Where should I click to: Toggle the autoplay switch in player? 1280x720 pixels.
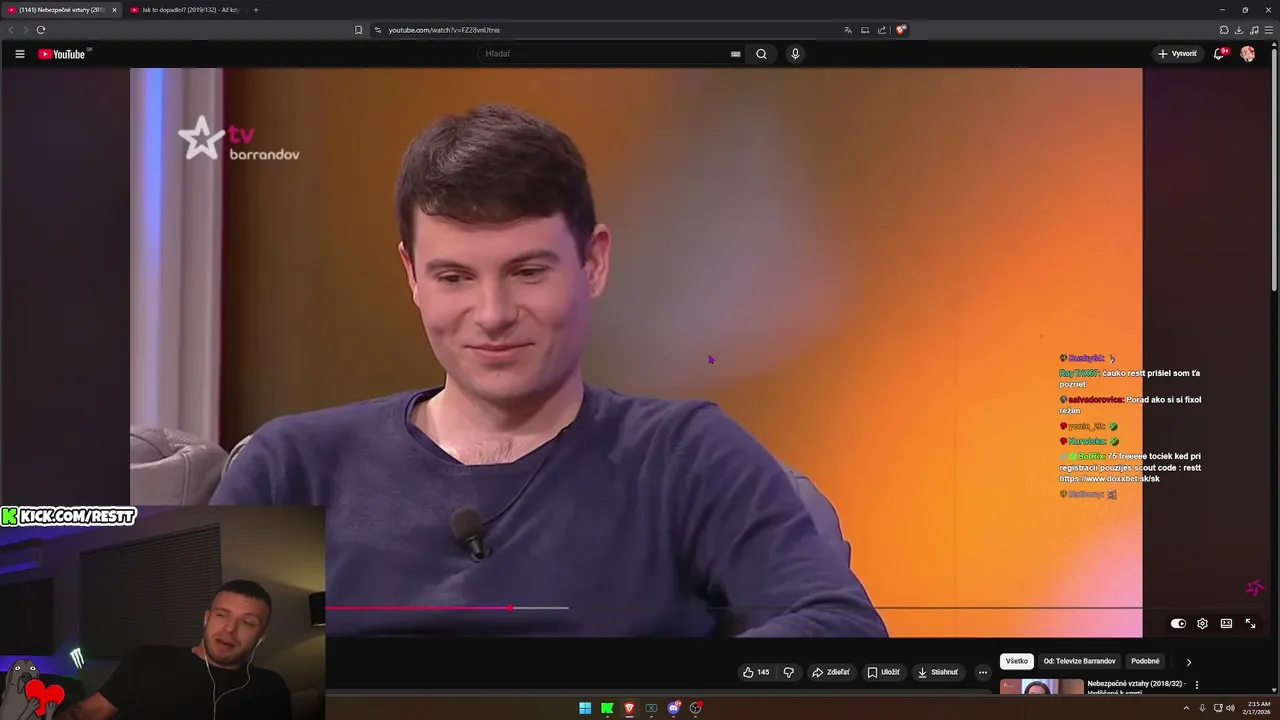click(1178, 623)
